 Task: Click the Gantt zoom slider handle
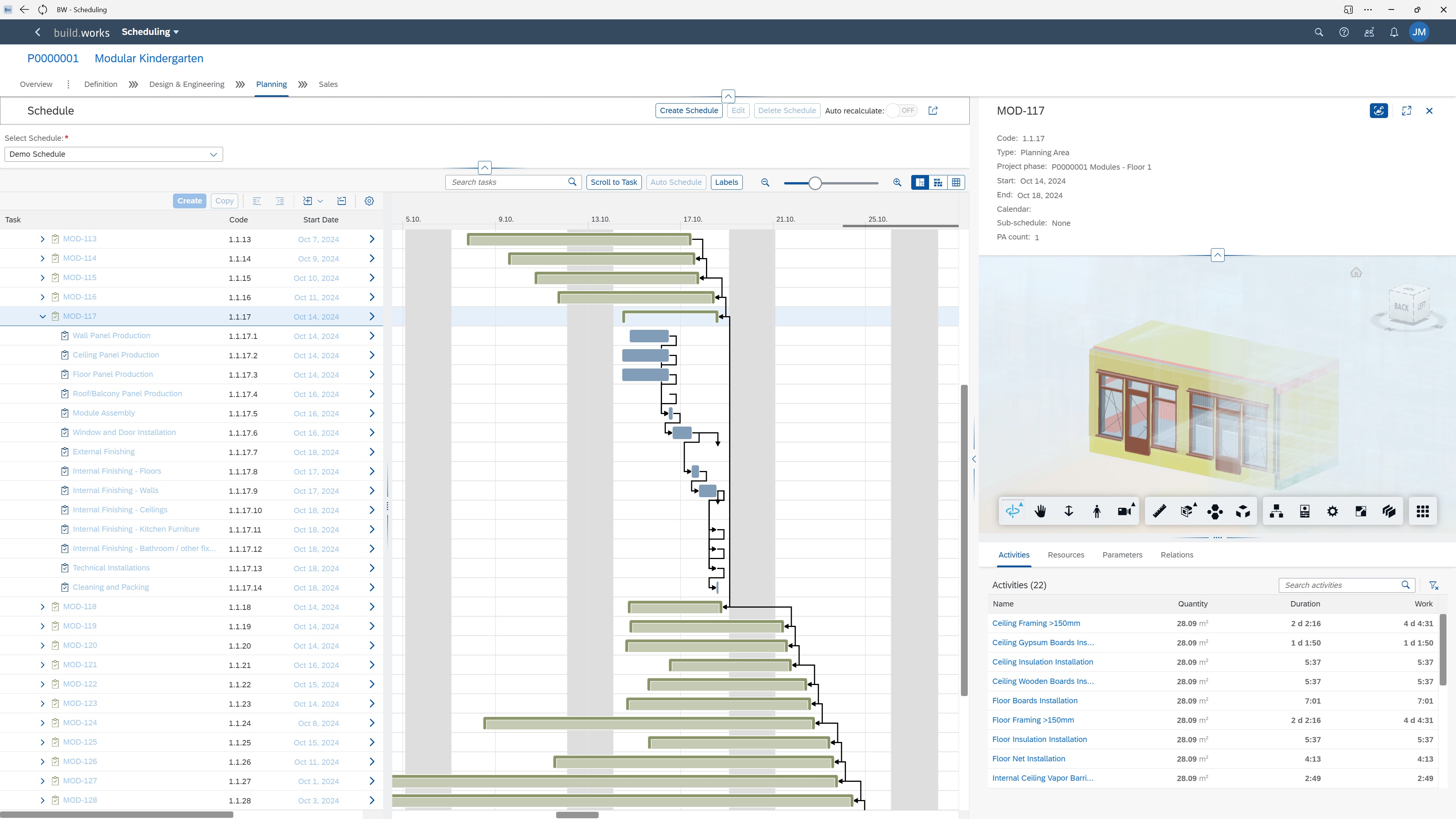[814, 183]
